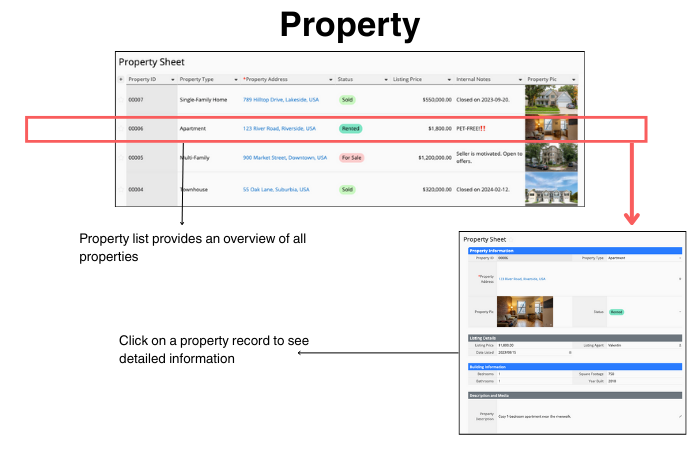Open the Property Type column dropdown arrow
The image size is (700, 450).
236,79
